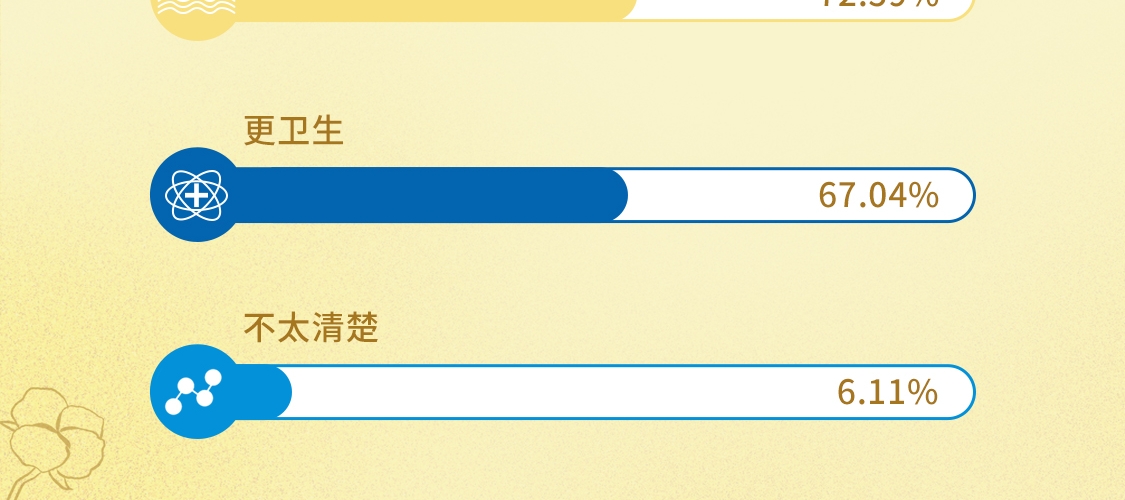Click the light blue filled bar stub

[268, 392]
